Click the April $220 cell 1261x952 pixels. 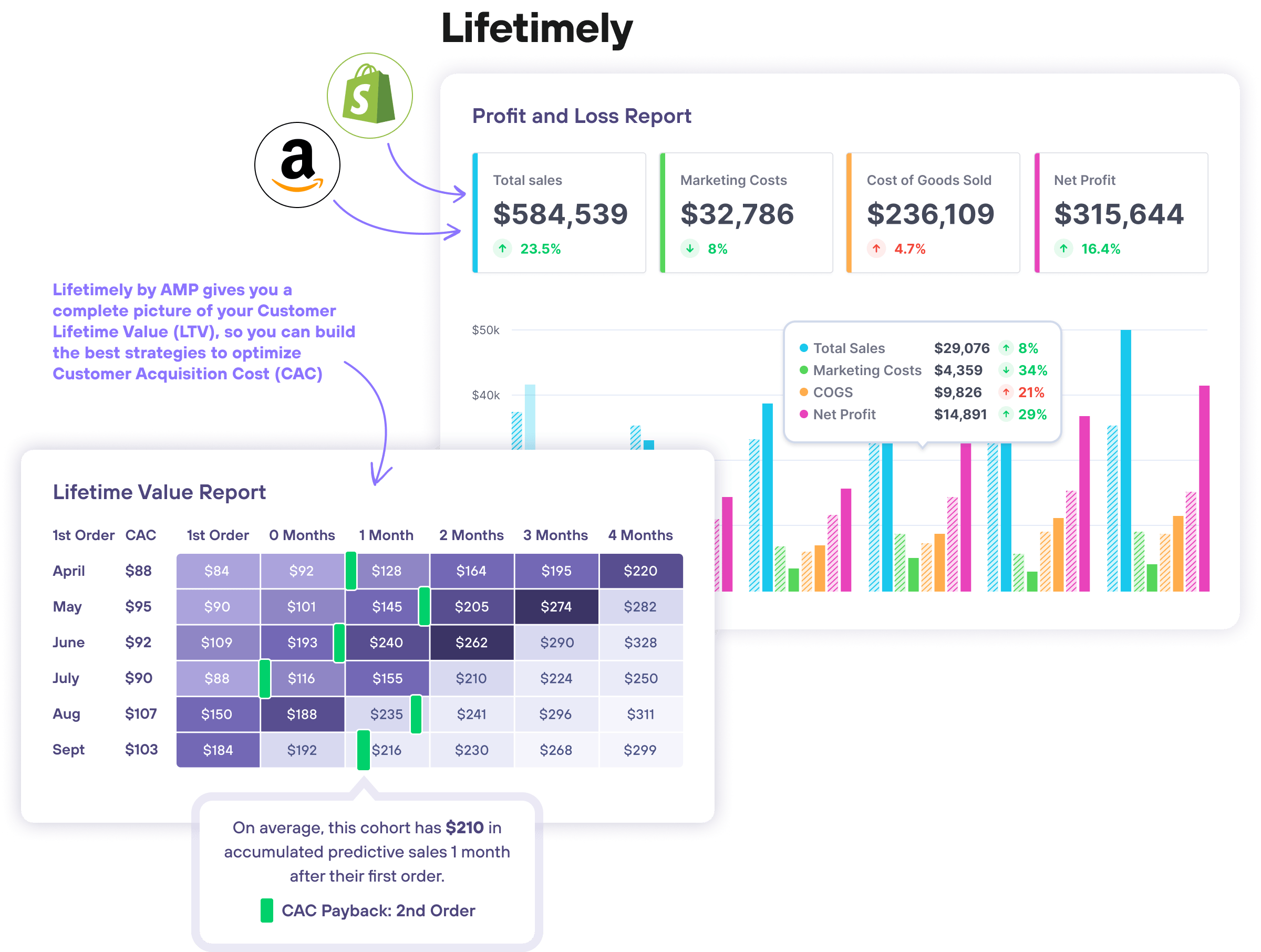[642, 571]
